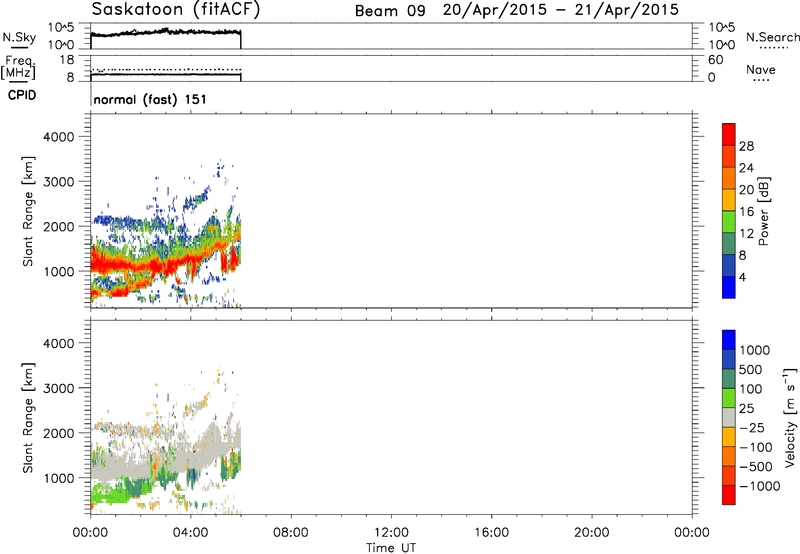Click the "04:00" time axis label
The image size is (800, 554).
191,533
